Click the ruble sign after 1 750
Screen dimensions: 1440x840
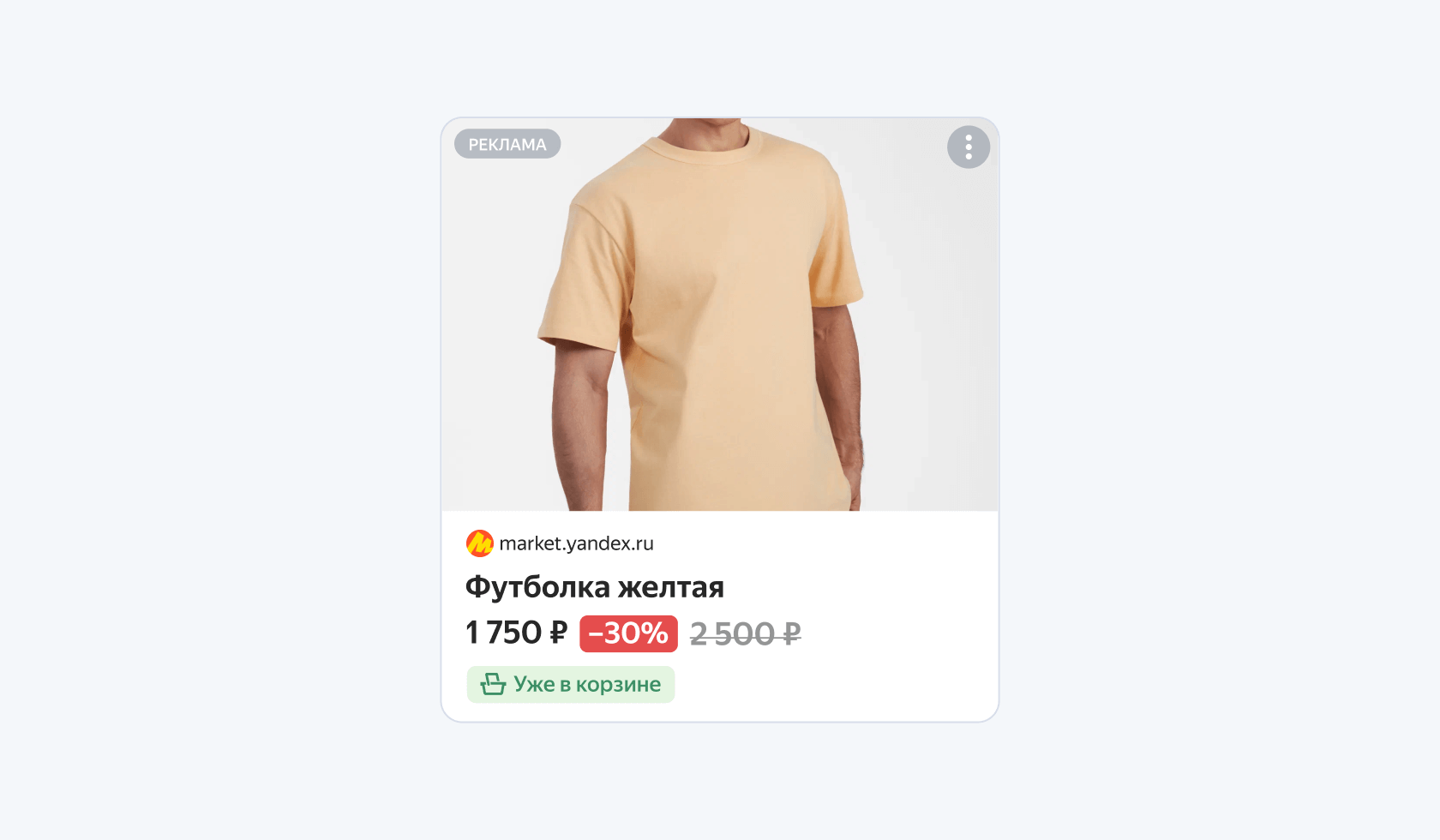coord(559,633)
